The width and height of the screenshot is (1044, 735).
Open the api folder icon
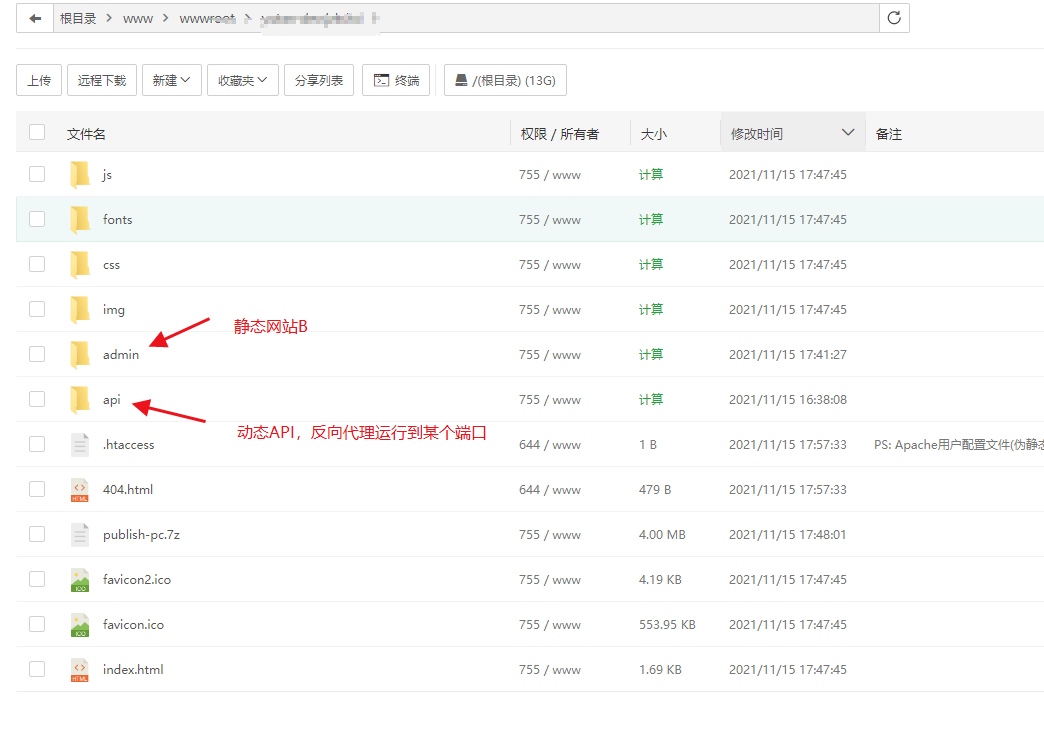pos(80,399)
